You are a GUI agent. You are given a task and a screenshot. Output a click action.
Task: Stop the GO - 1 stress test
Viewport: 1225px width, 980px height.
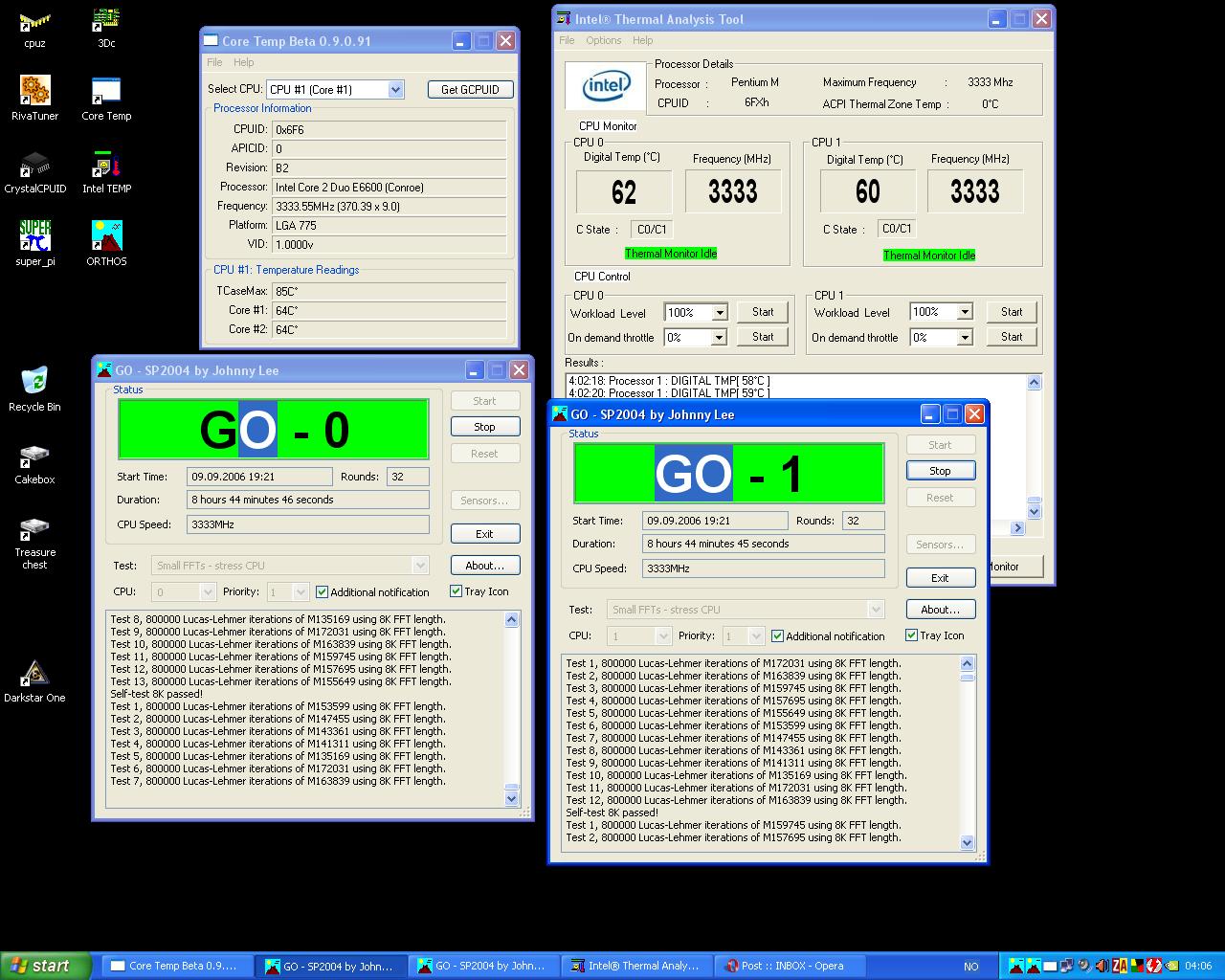pos(940,471)
